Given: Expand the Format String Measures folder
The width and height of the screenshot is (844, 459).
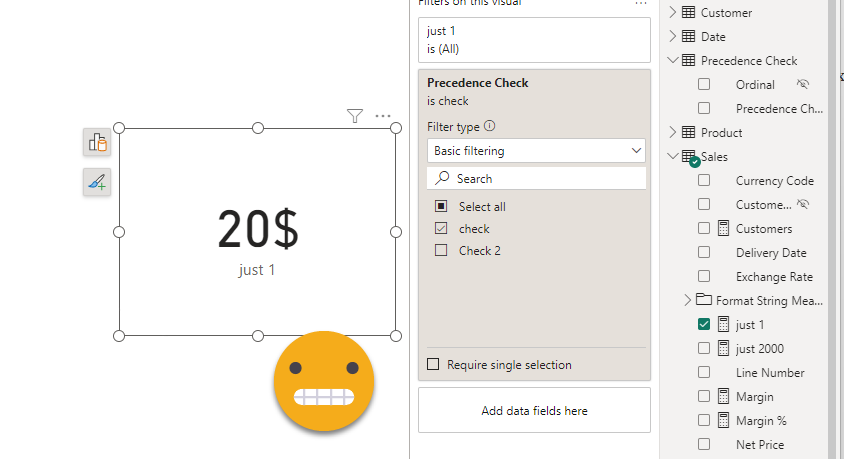Looking at the screenshot, I should (687, 300).
